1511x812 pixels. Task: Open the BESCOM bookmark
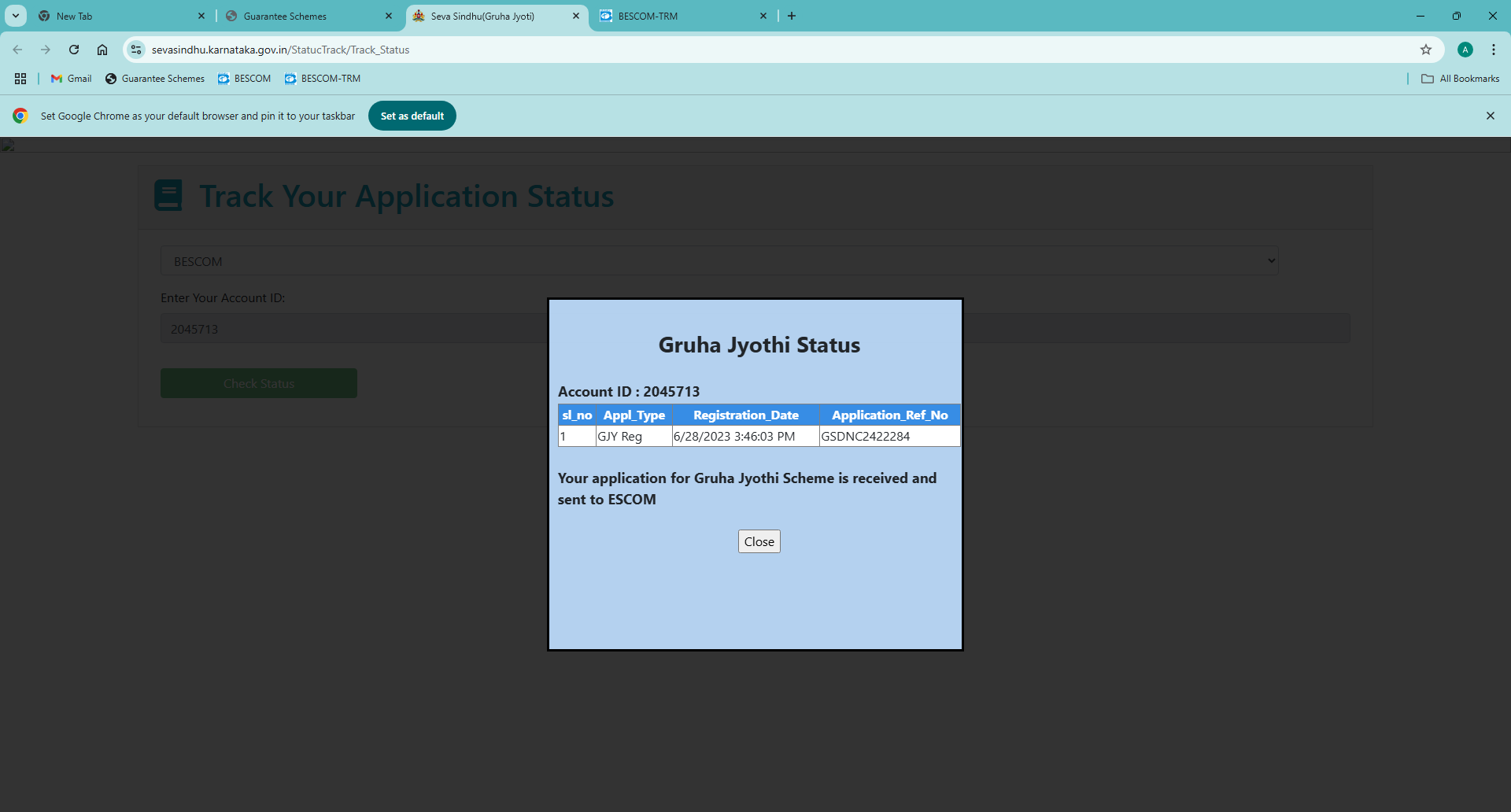245,79
